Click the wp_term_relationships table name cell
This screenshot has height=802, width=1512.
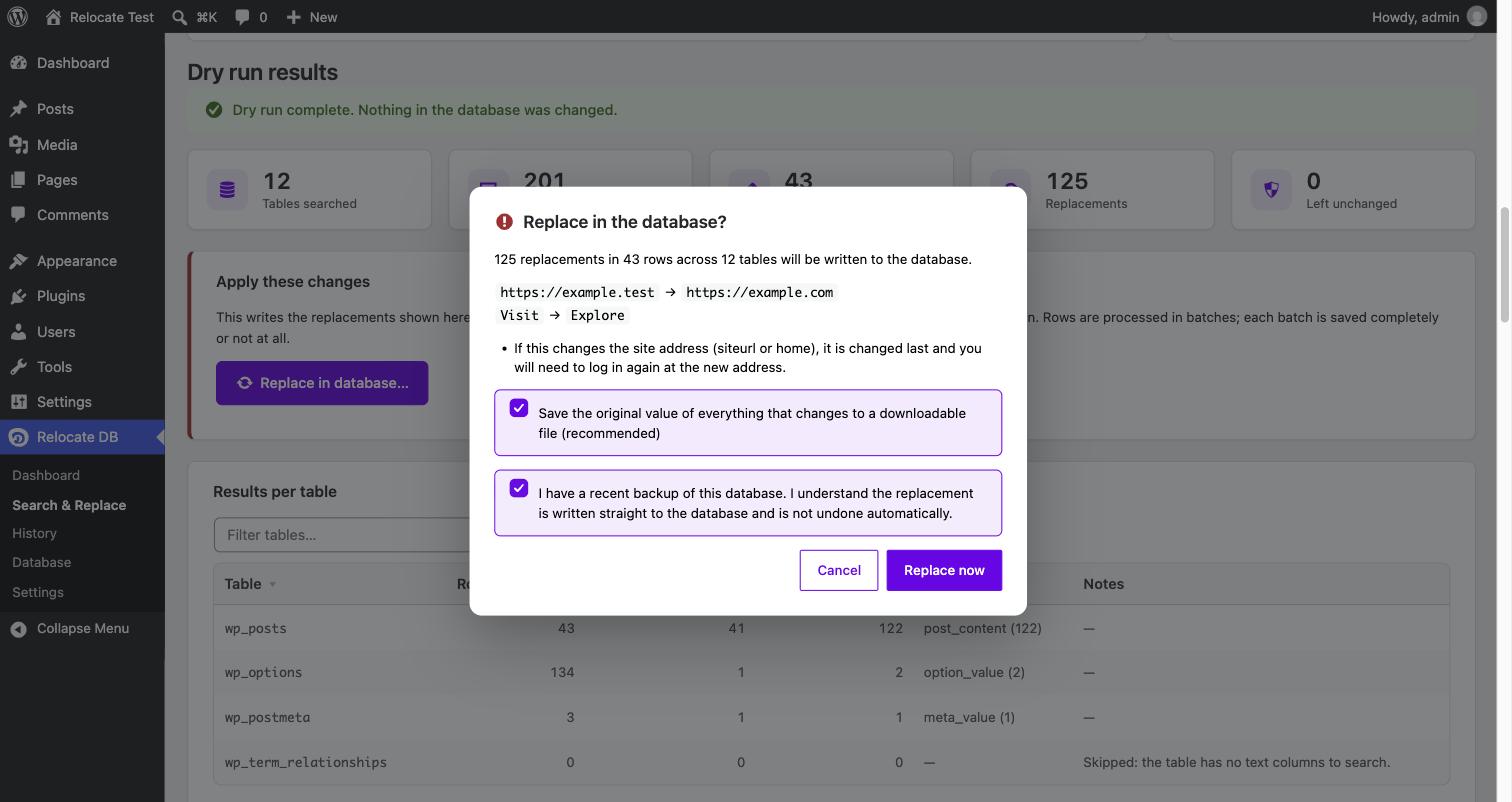coord(306,762)
